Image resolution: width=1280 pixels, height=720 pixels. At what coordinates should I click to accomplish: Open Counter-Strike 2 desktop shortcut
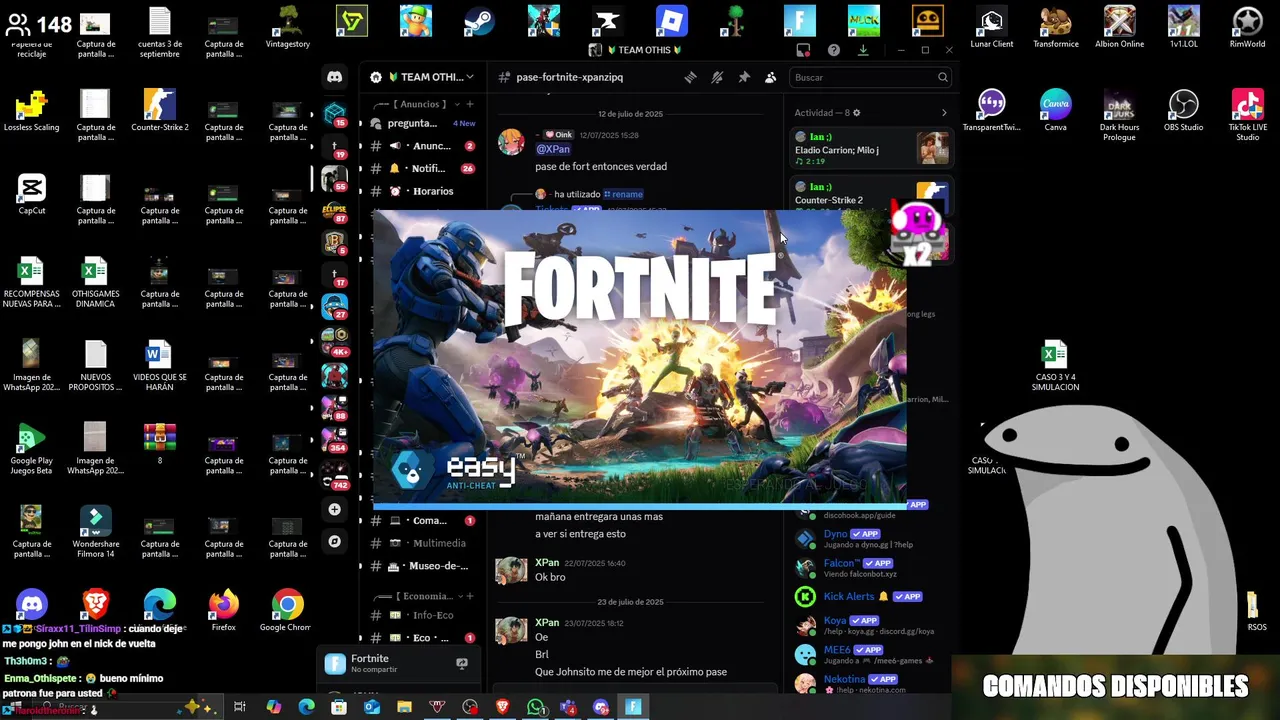pyautogui.click(x=160, y=110)
